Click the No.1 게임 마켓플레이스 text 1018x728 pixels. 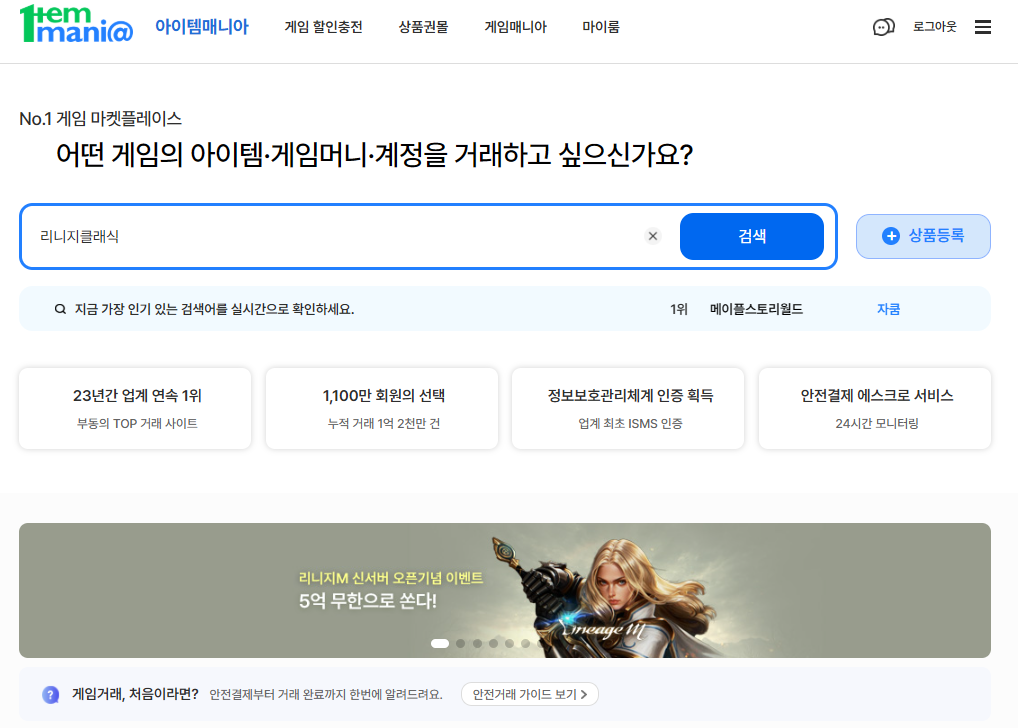pyautogui.click(x=101, y=119)
